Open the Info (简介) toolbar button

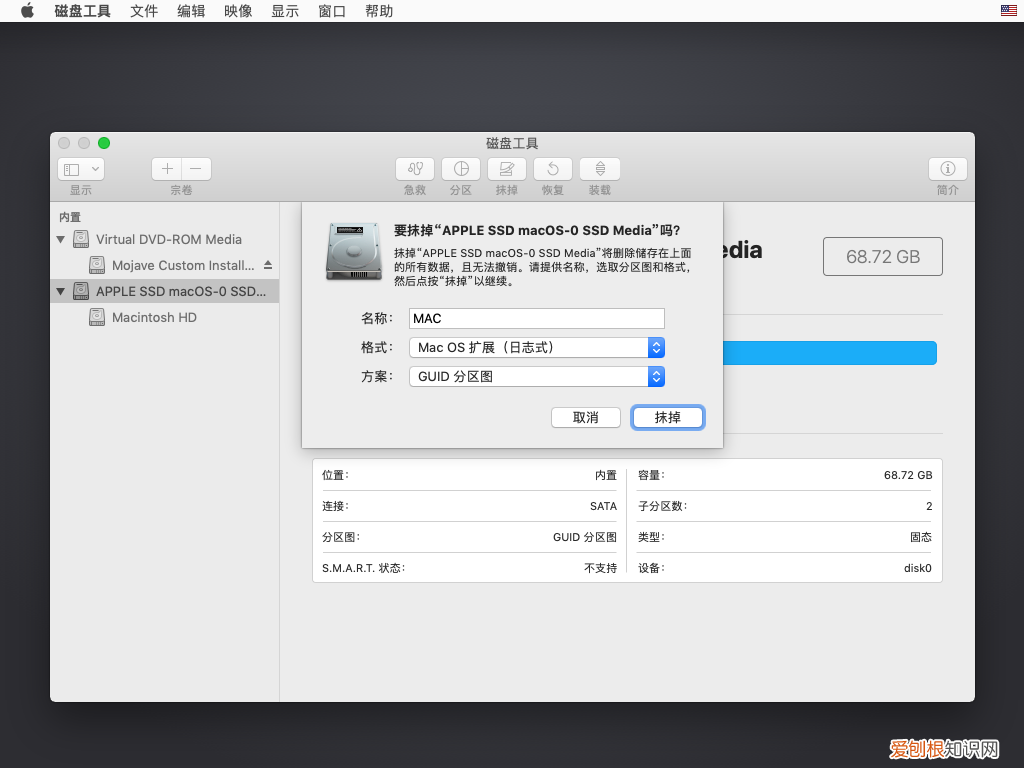(948, 169)
